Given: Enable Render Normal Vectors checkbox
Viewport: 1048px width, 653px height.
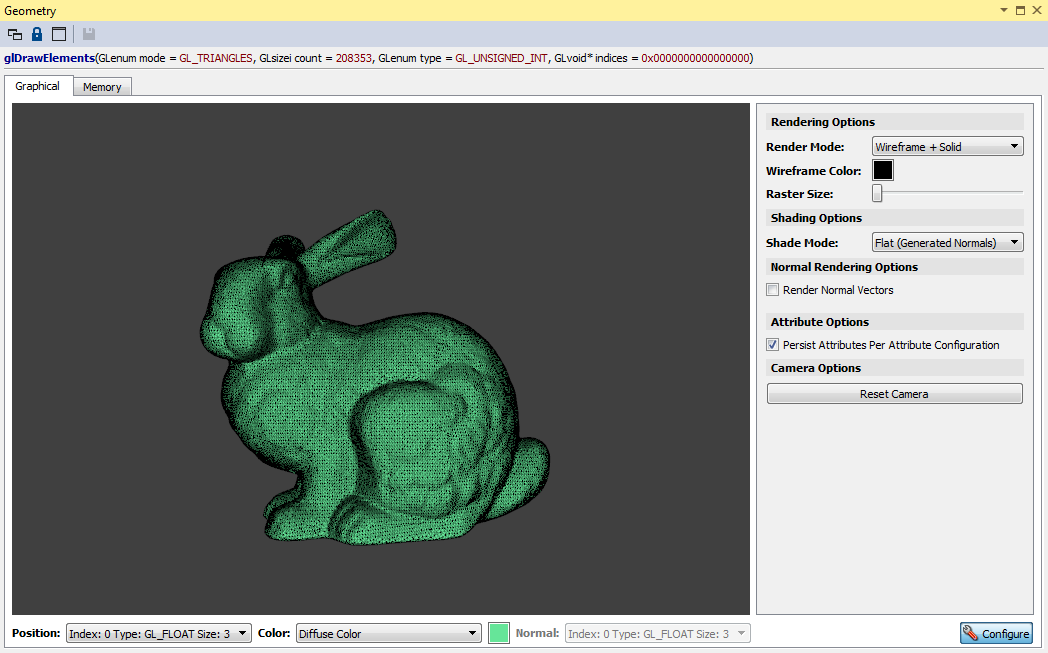Looking at the screenshot, I should coord(773,290).
